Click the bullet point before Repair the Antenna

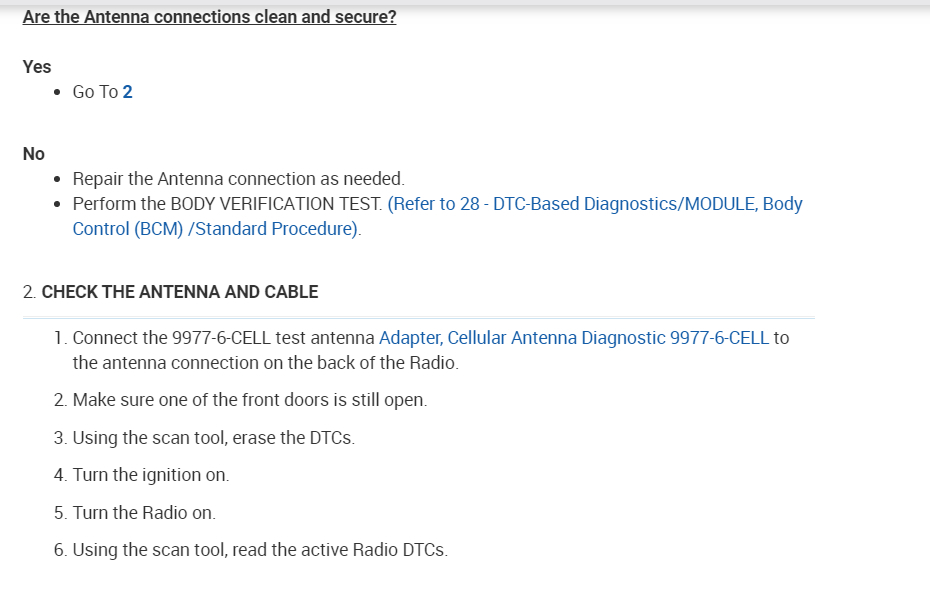pos(59,180)
